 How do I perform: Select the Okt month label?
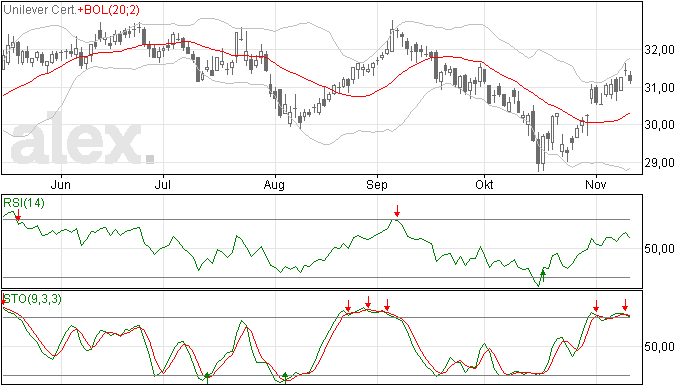[x=484, y=184]
